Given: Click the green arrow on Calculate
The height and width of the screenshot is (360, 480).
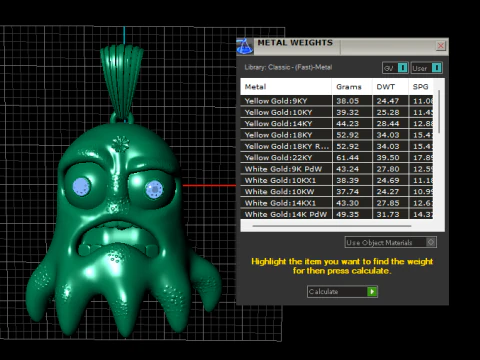Looking at the screenshot, I should pos(372,292).
